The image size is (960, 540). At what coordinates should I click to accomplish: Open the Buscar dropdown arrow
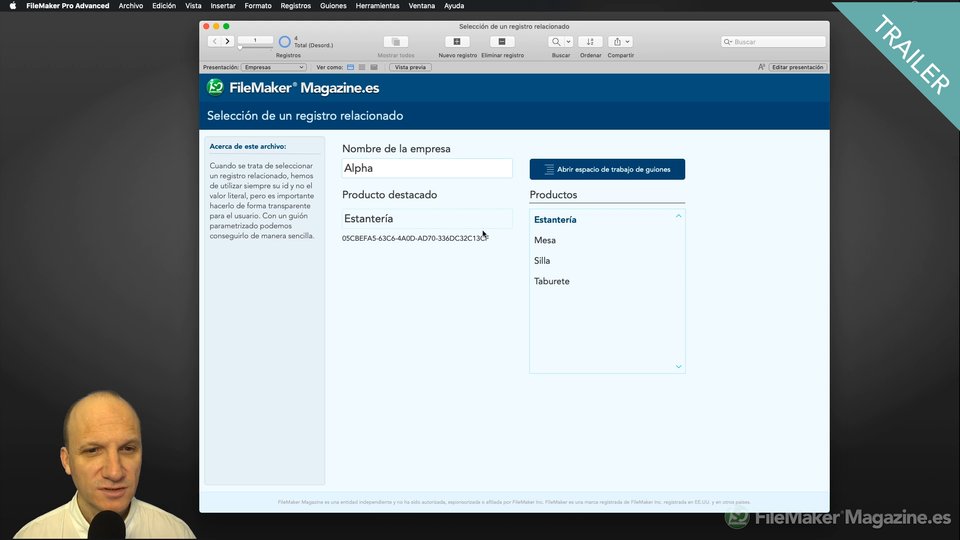(x=568, y=42)
